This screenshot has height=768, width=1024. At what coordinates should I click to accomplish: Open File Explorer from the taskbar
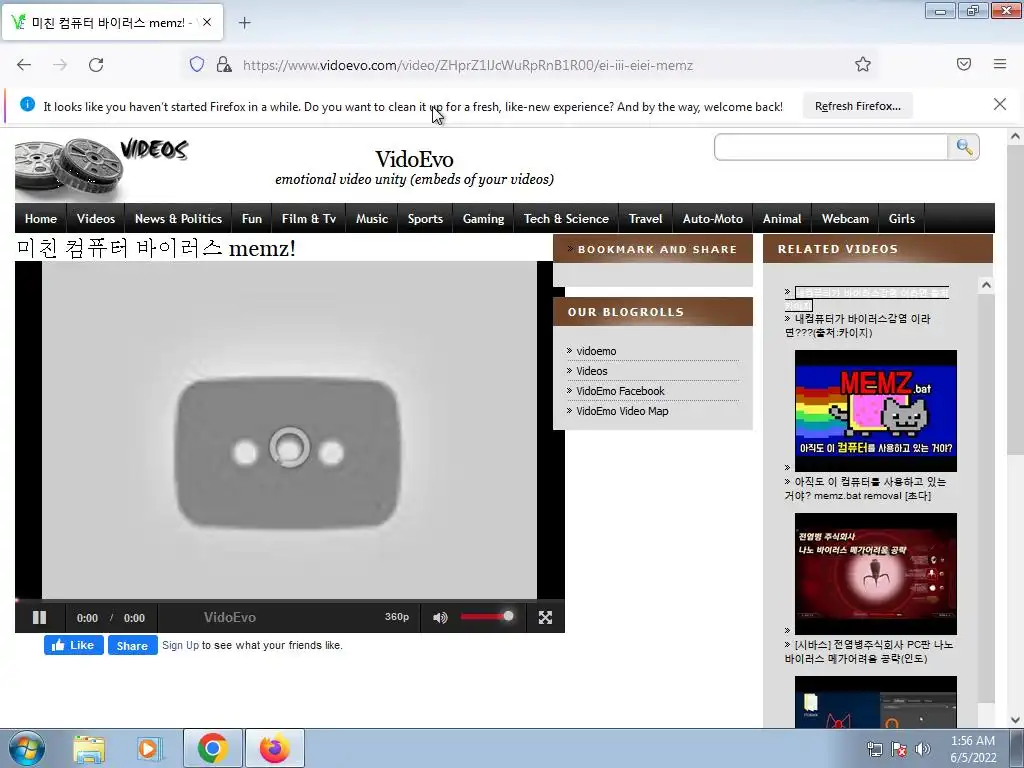coord(89,748)
